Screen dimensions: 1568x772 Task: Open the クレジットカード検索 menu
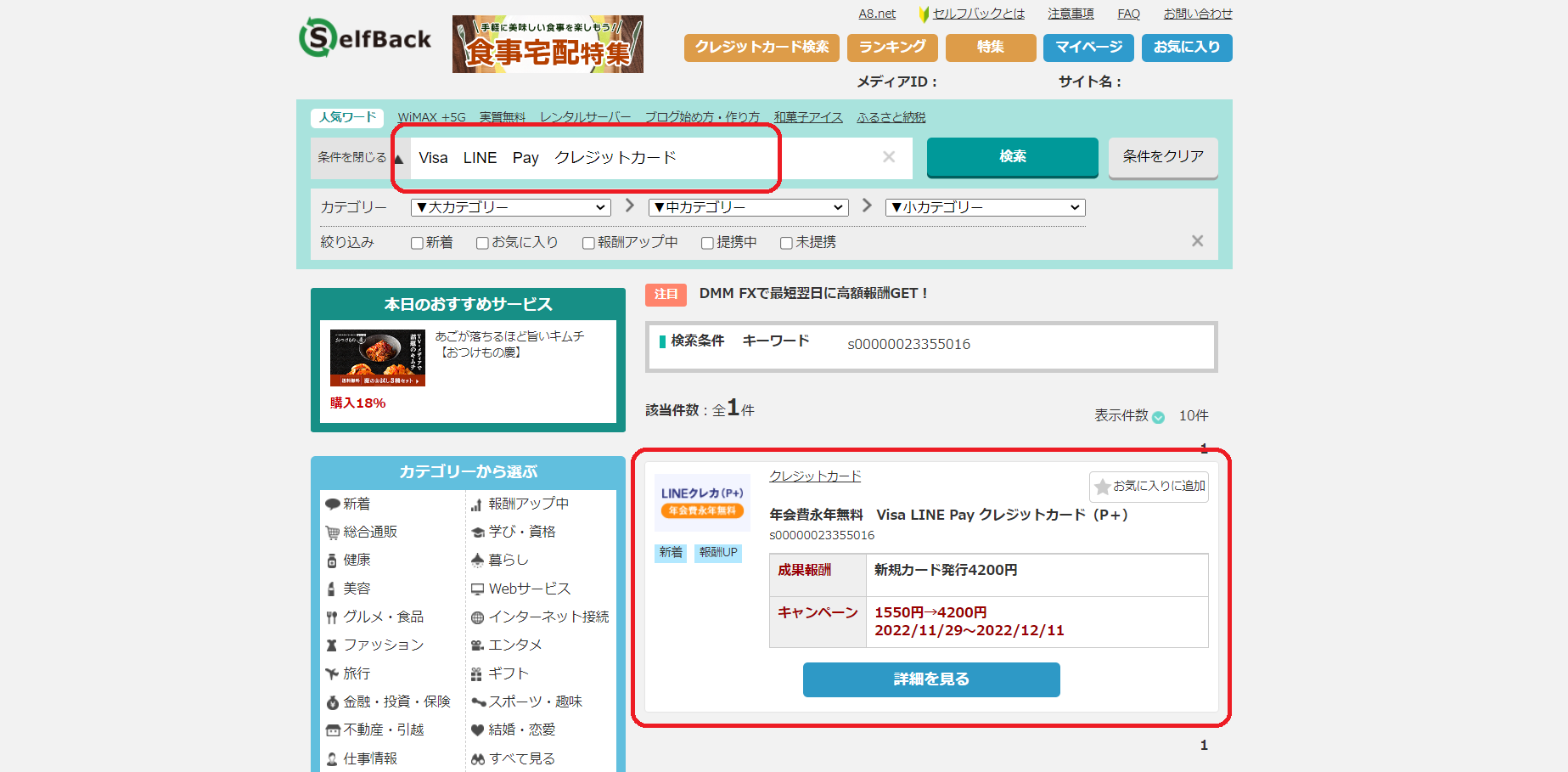(x=762, y=48)
